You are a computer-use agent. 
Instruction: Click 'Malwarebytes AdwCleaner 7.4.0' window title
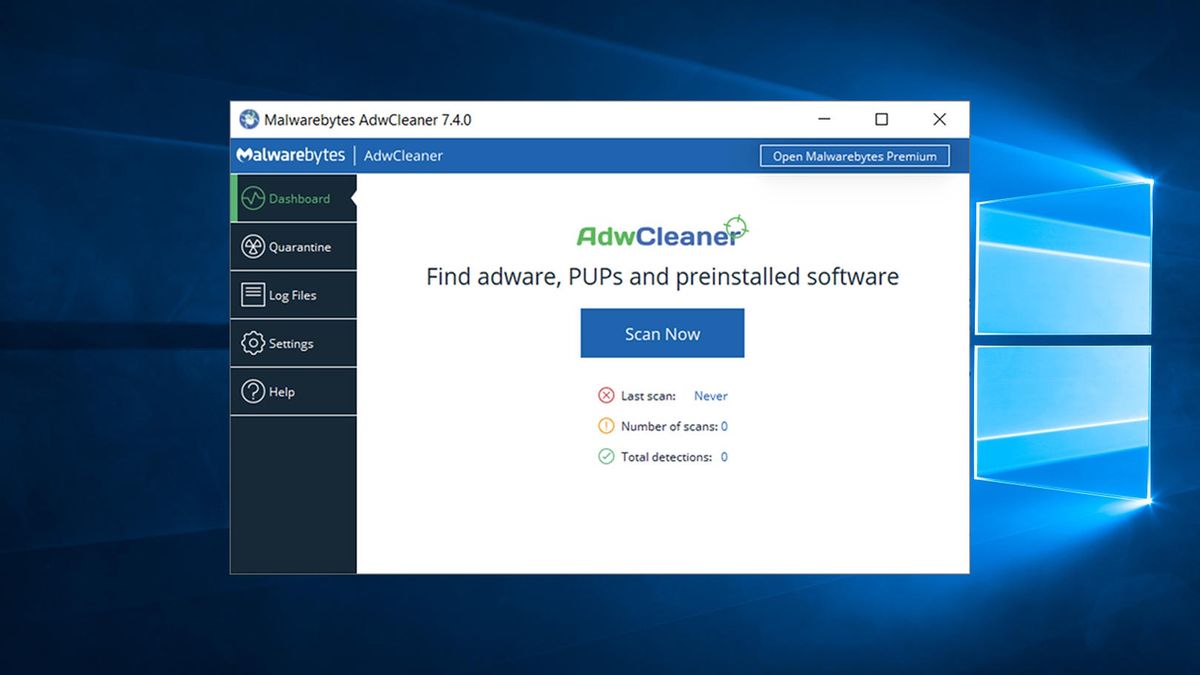pyautogui.click(x=368, y=120)
